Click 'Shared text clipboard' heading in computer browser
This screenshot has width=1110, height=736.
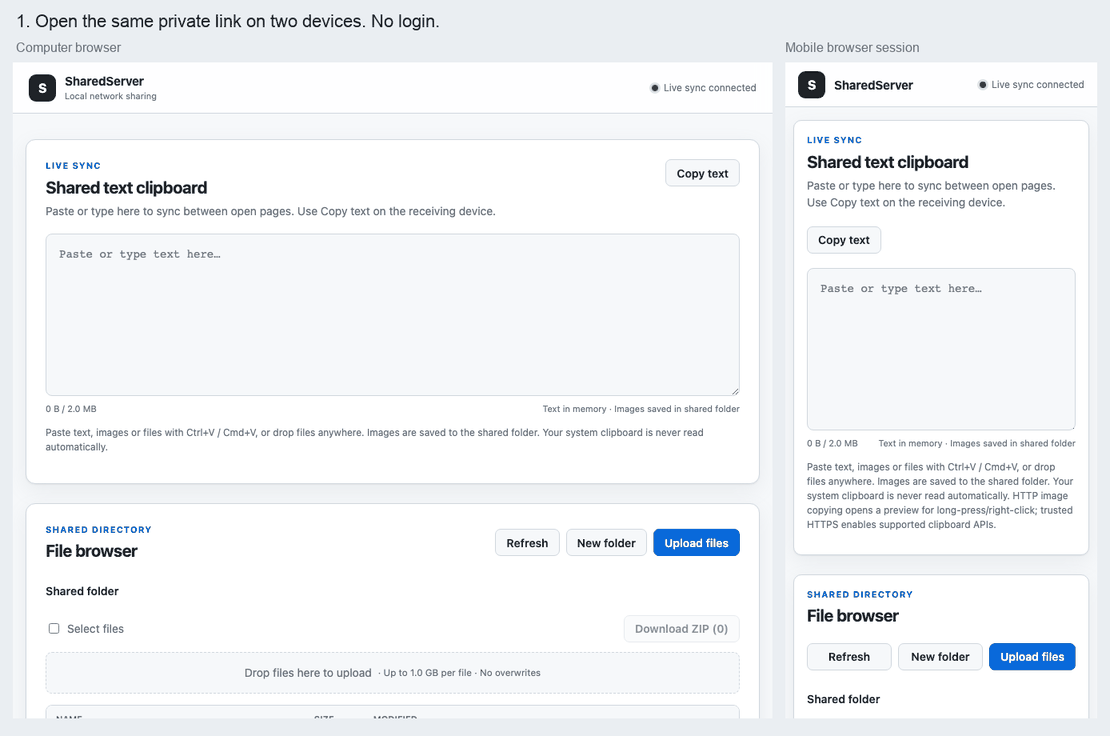coord(126,188)
